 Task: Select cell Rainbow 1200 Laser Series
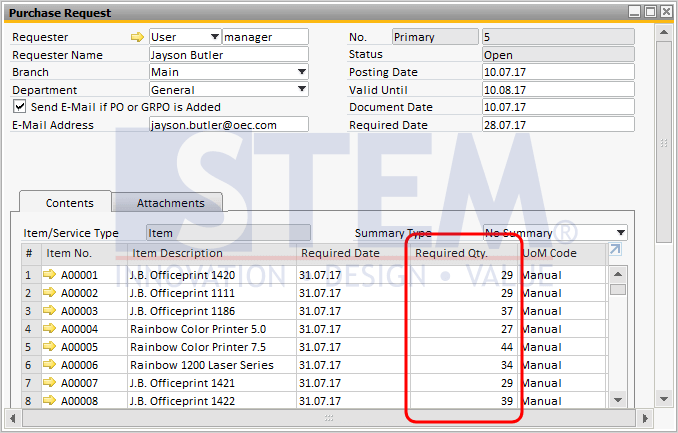tap(212, 365)
